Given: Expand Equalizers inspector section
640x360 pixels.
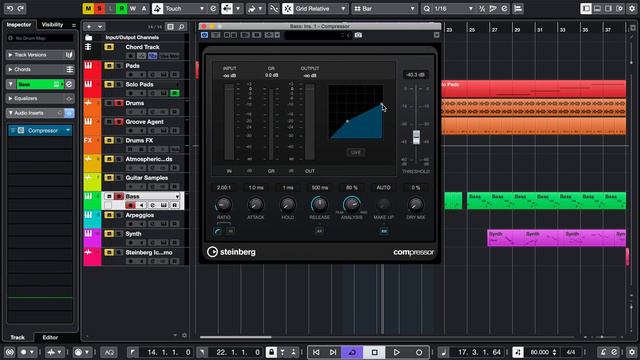Looking at the screenshot, I should (x=40, y=98).
